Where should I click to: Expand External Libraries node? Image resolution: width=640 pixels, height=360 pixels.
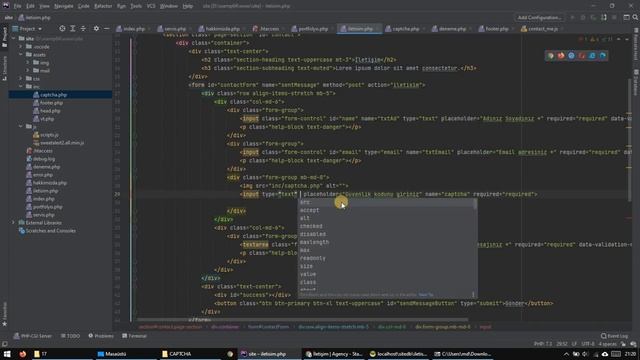14,222
